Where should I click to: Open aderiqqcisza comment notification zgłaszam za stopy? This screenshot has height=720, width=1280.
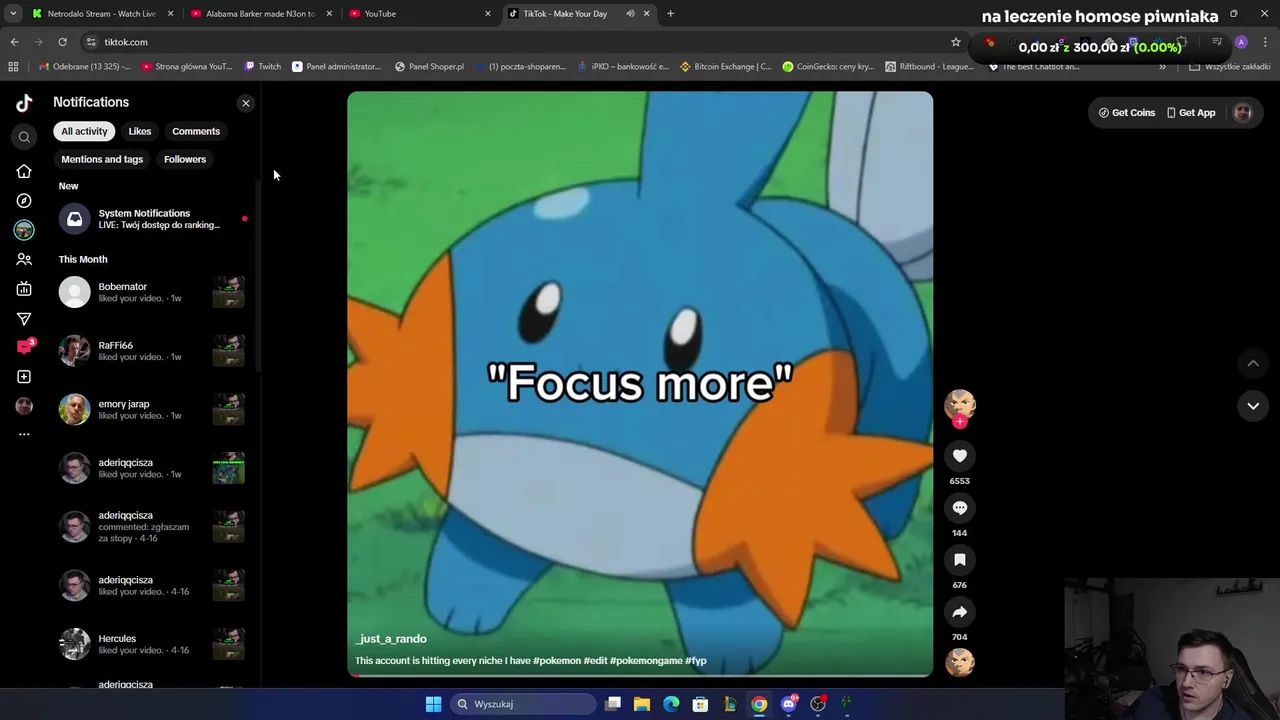[x=152, y=527]
